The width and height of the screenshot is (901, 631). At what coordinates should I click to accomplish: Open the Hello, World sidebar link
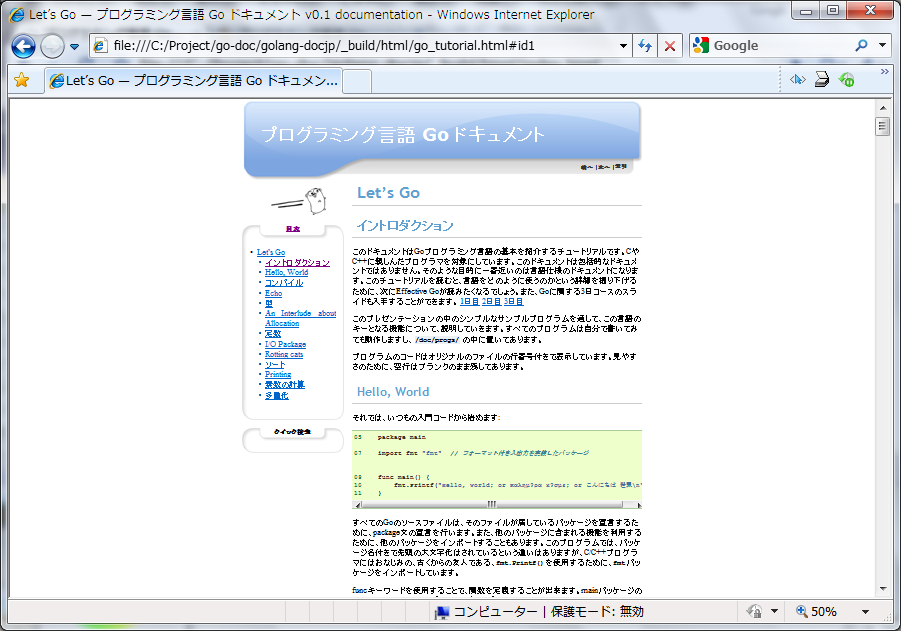tap(286, 272)
